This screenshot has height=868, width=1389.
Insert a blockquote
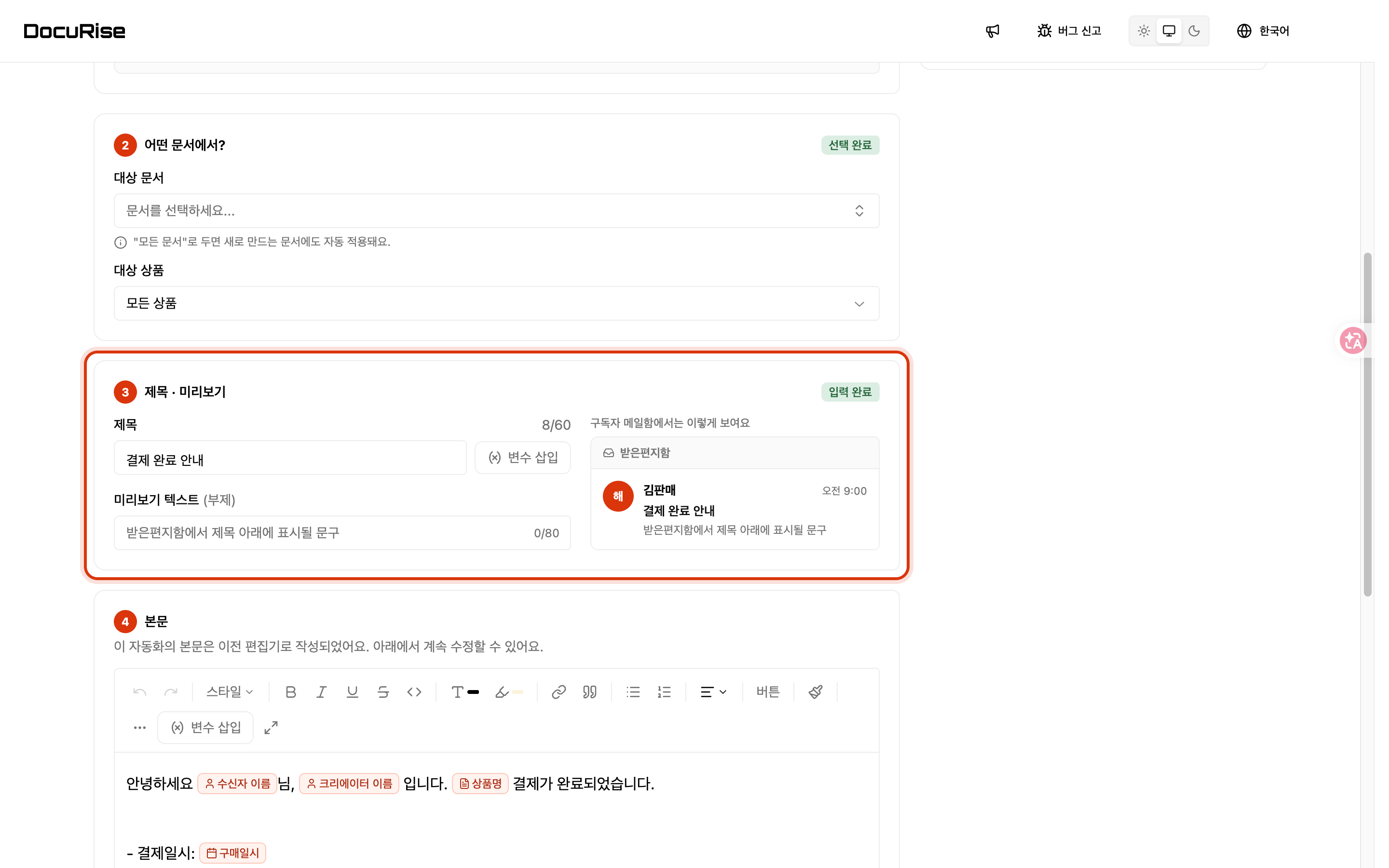point(589,692)
